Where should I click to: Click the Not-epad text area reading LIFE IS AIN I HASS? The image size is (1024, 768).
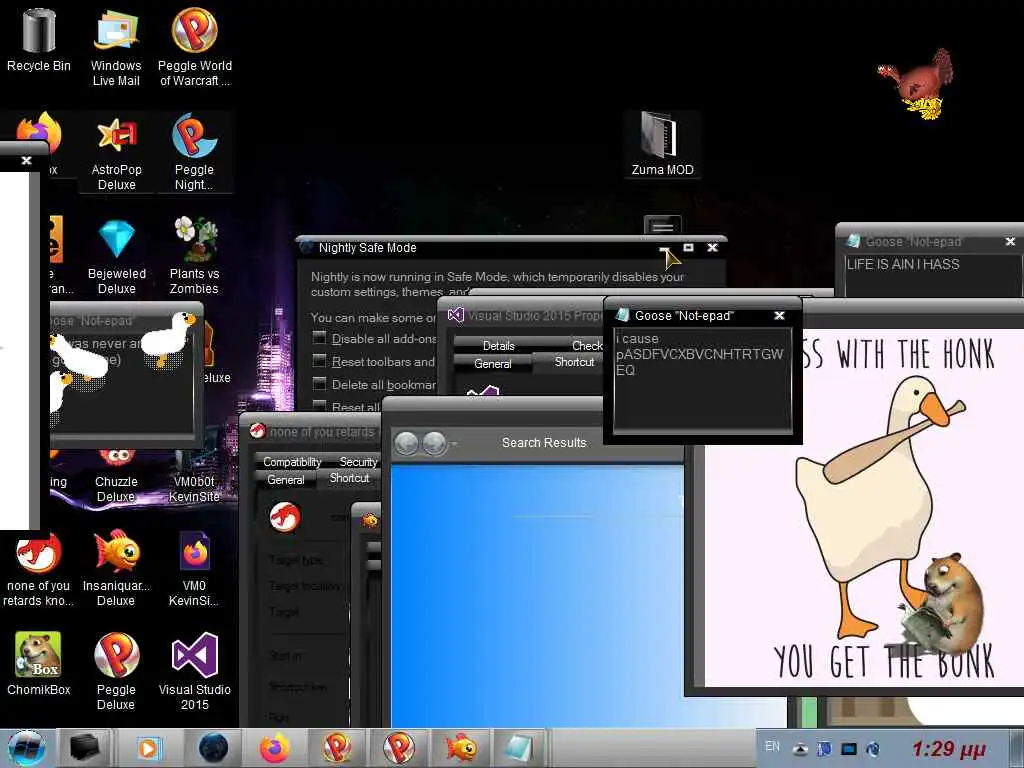click(x=933, y=276)
